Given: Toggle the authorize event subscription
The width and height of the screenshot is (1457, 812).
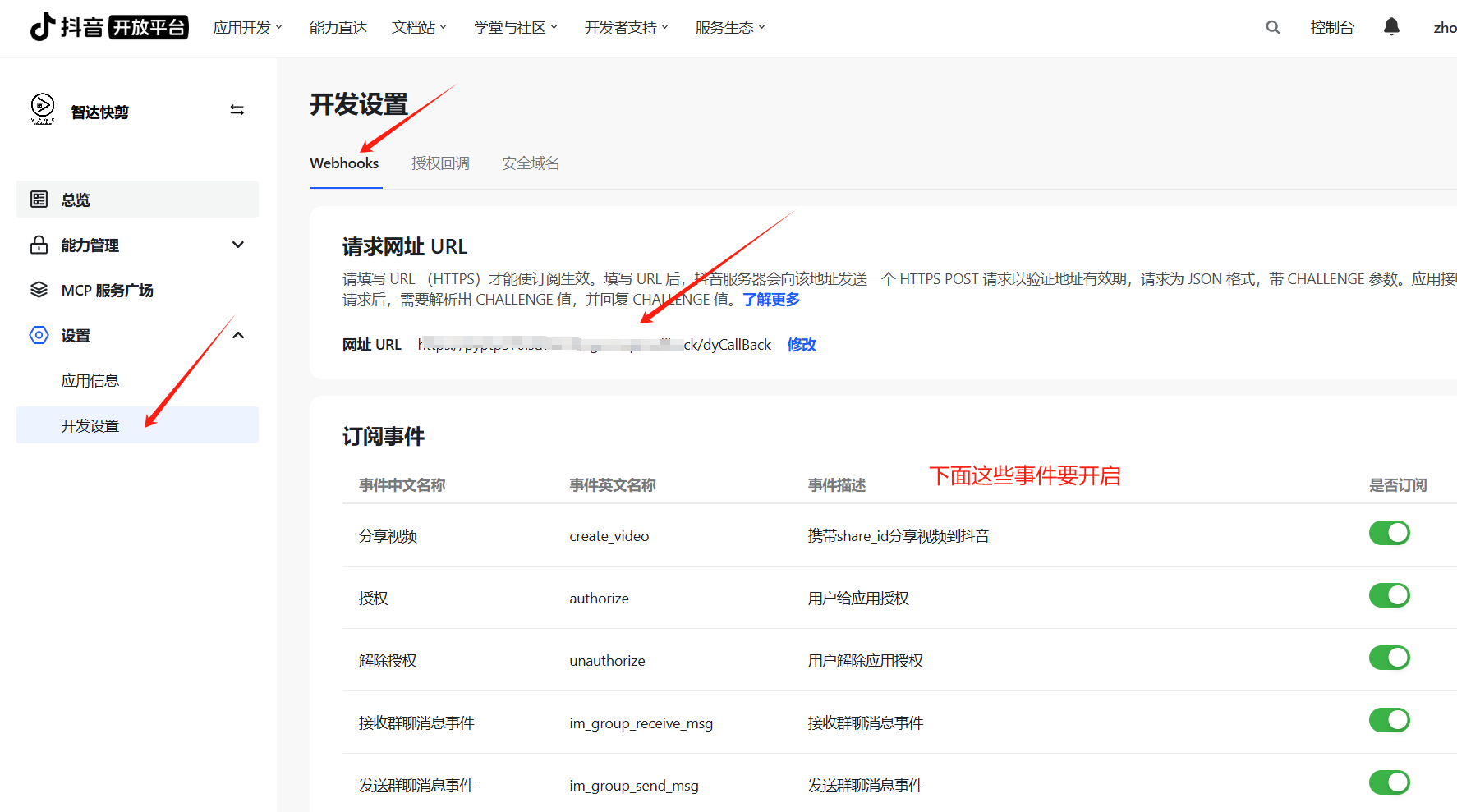Looking at the screenshot, I should [1389, 595].
